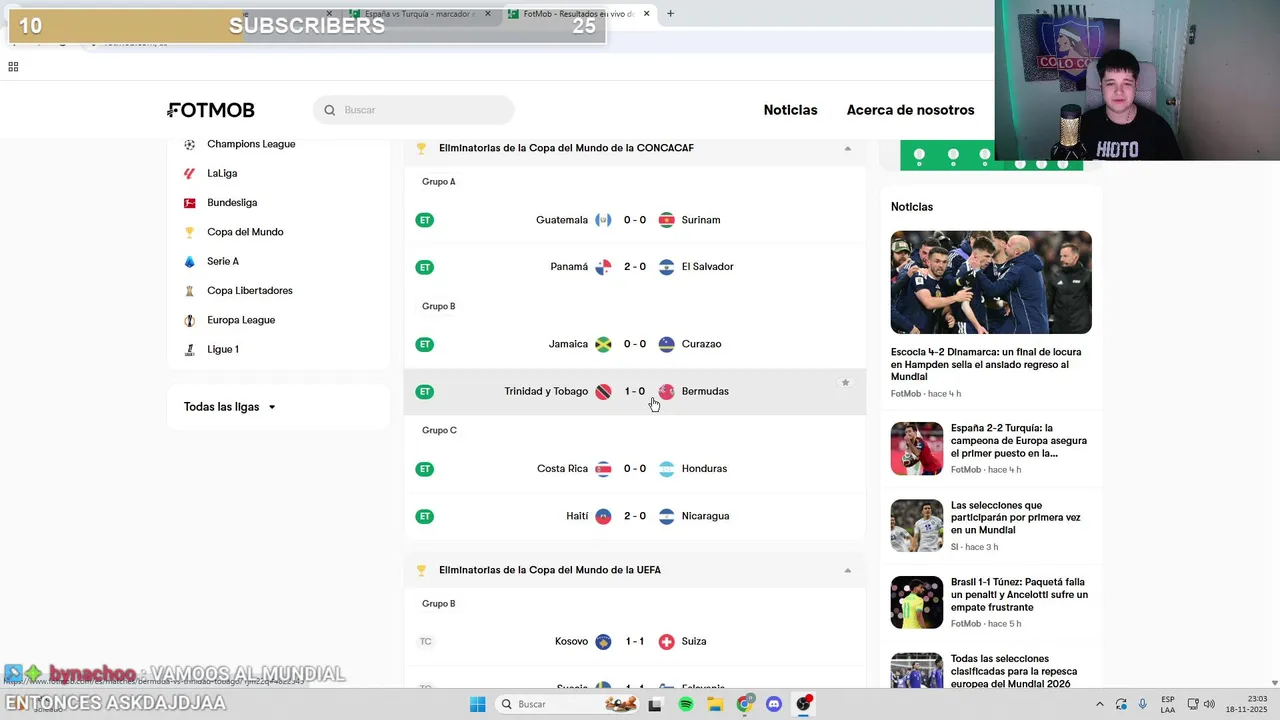The image size is (1280, 720).
Task: Close the España vs Turquía tab
Action: pos(489,14)
